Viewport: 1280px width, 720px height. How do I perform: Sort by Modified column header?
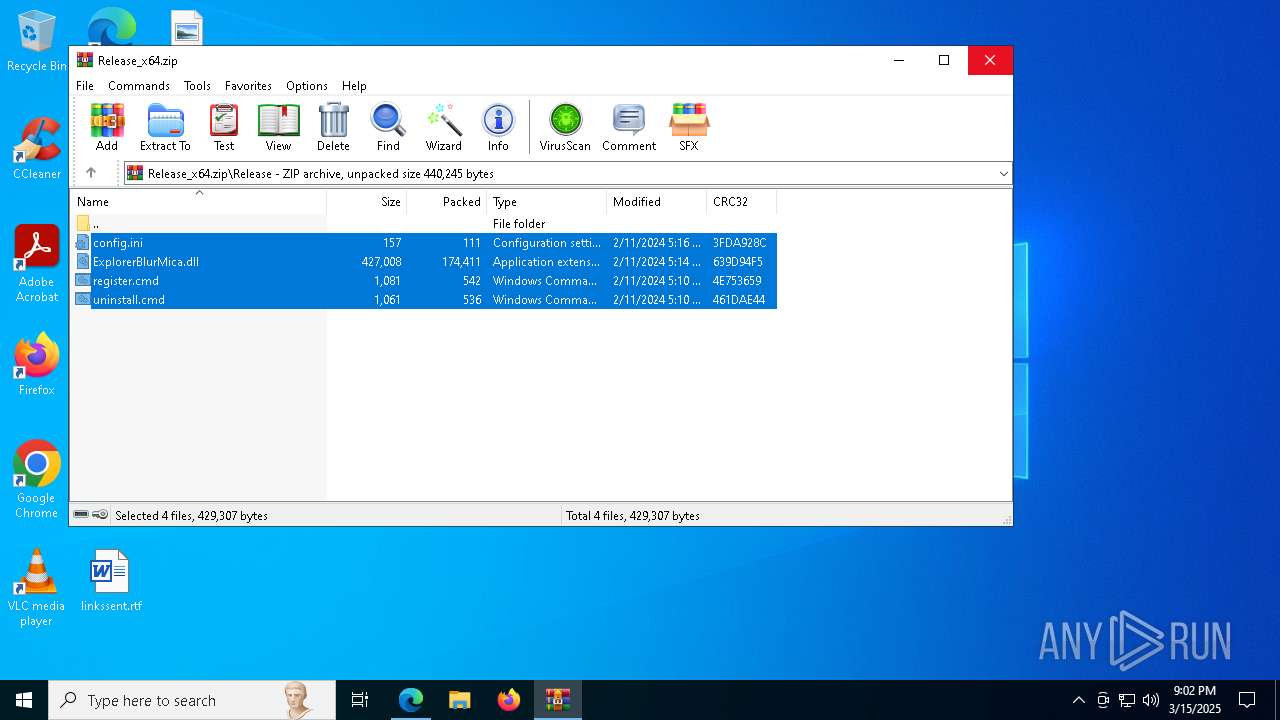coord(657,201)
